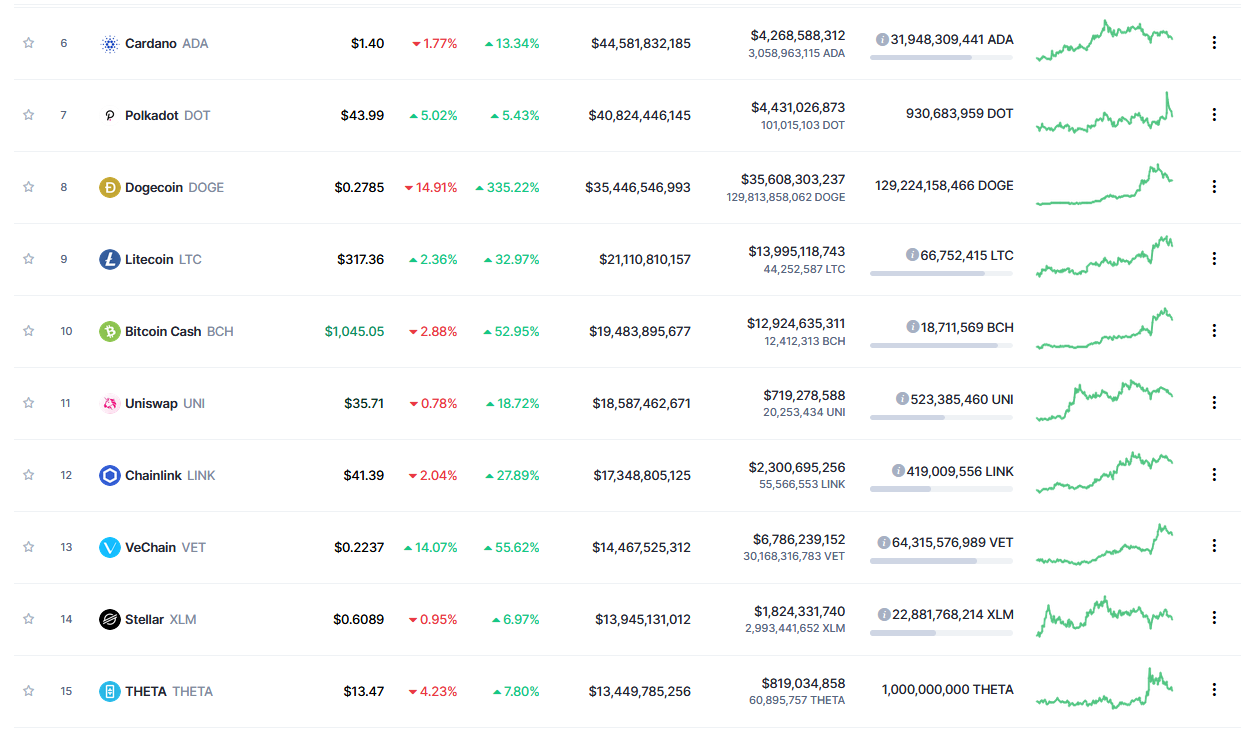Show ADA circulating supply info icon
This screenshot has width=1243, height=730.
882,40
